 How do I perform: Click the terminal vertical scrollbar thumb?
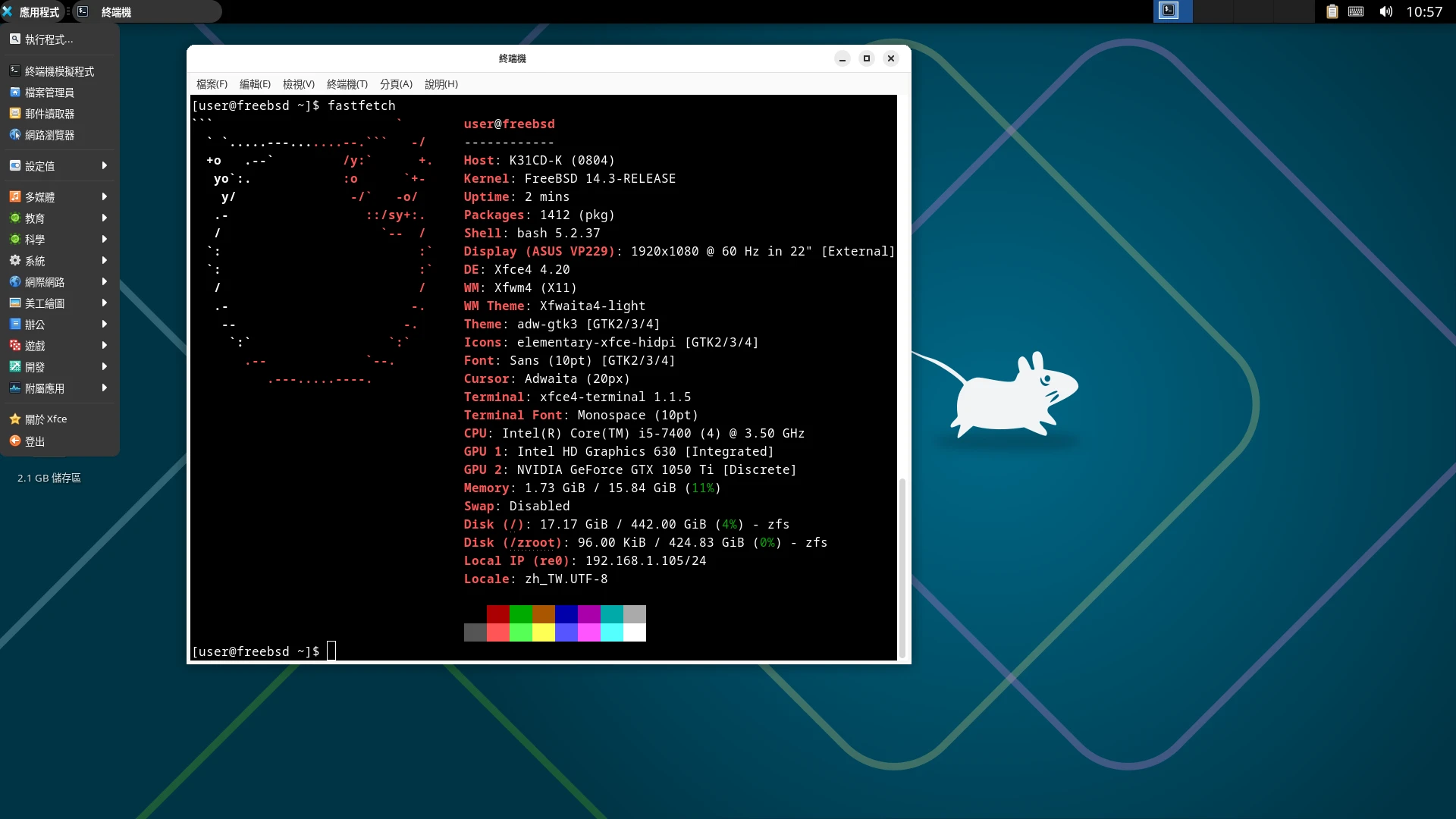902,567
